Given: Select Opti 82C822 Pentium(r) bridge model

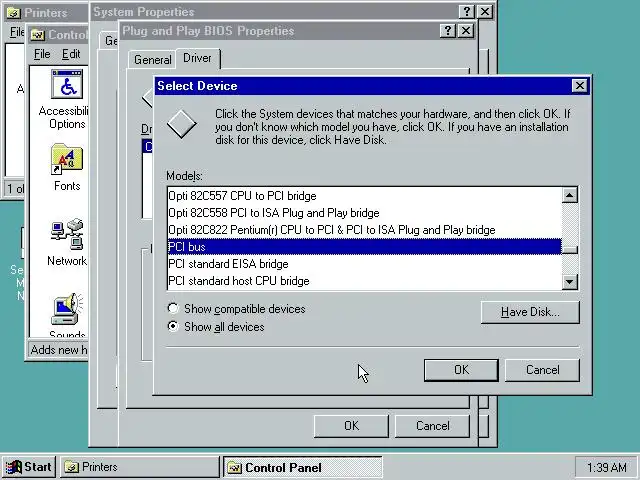Looking at the screenshot, I should (x=364, y=230).
